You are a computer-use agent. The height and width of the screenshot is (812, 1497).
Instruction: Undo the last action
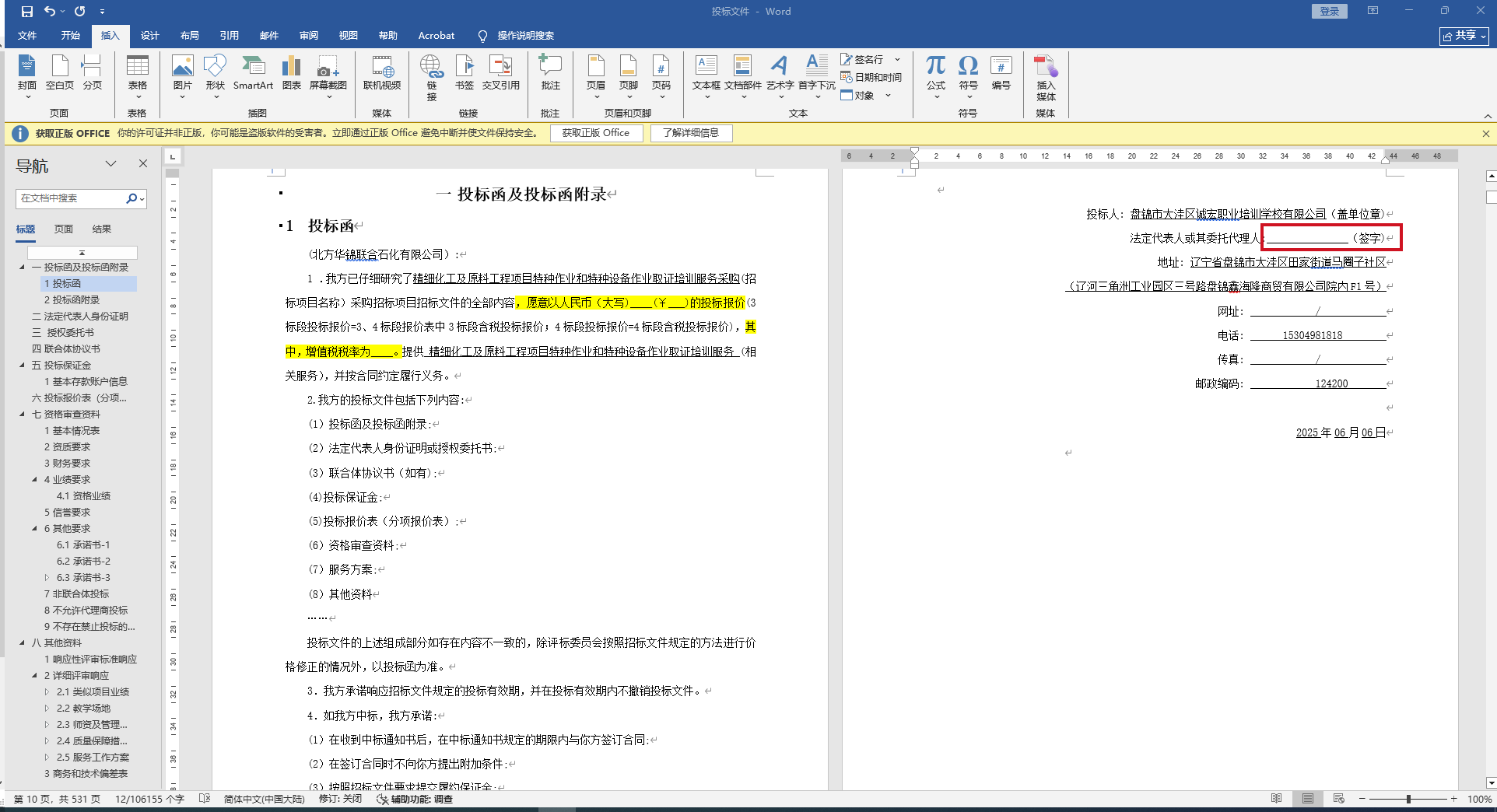(x=50, y=12)
